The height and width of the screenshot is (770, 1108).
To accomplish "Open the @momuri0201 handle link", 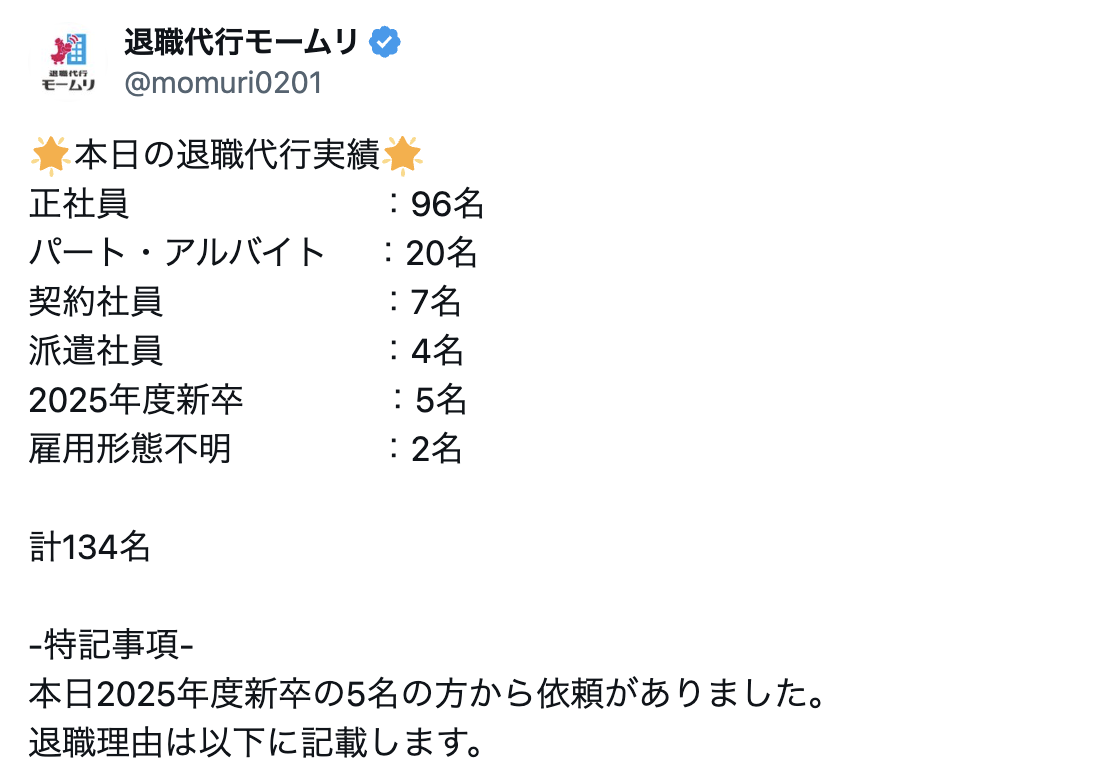I will [x=223, y=83].
